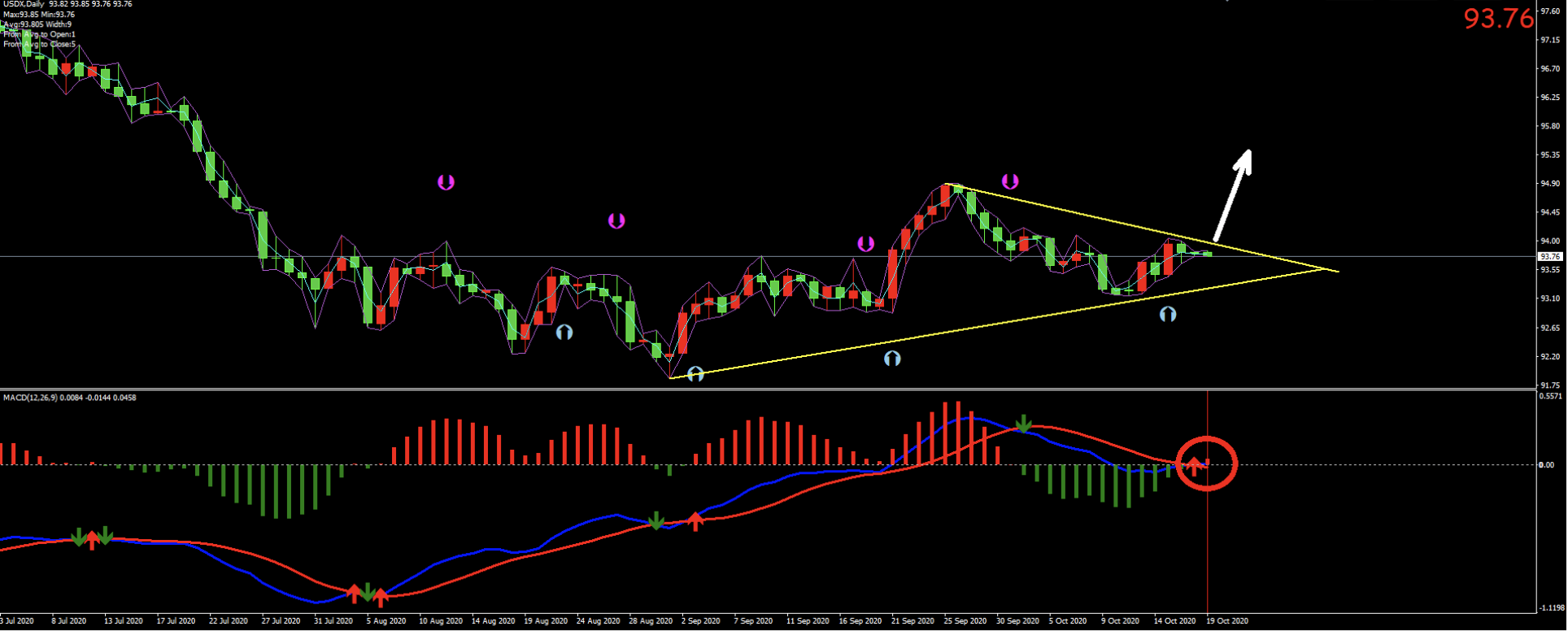Click the leftmost light-blue up-arrow marker
The width and height of the screenshot is (1568, 631).
pyautogui.click(x=564, y=332)
